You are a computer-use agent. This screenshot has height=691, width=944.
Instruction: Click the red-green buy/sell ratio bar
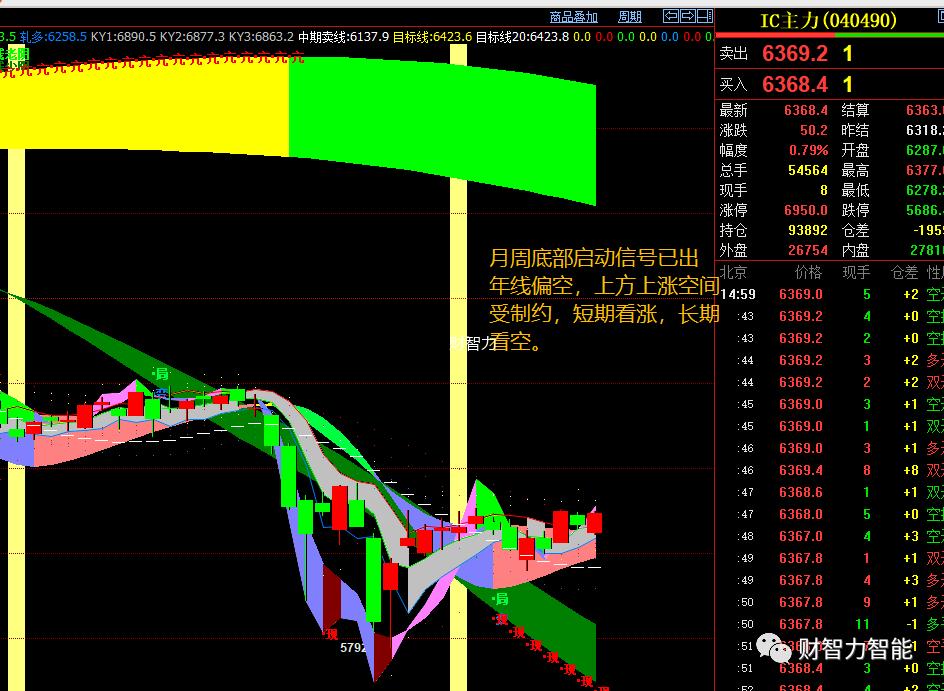coord(830,36)
